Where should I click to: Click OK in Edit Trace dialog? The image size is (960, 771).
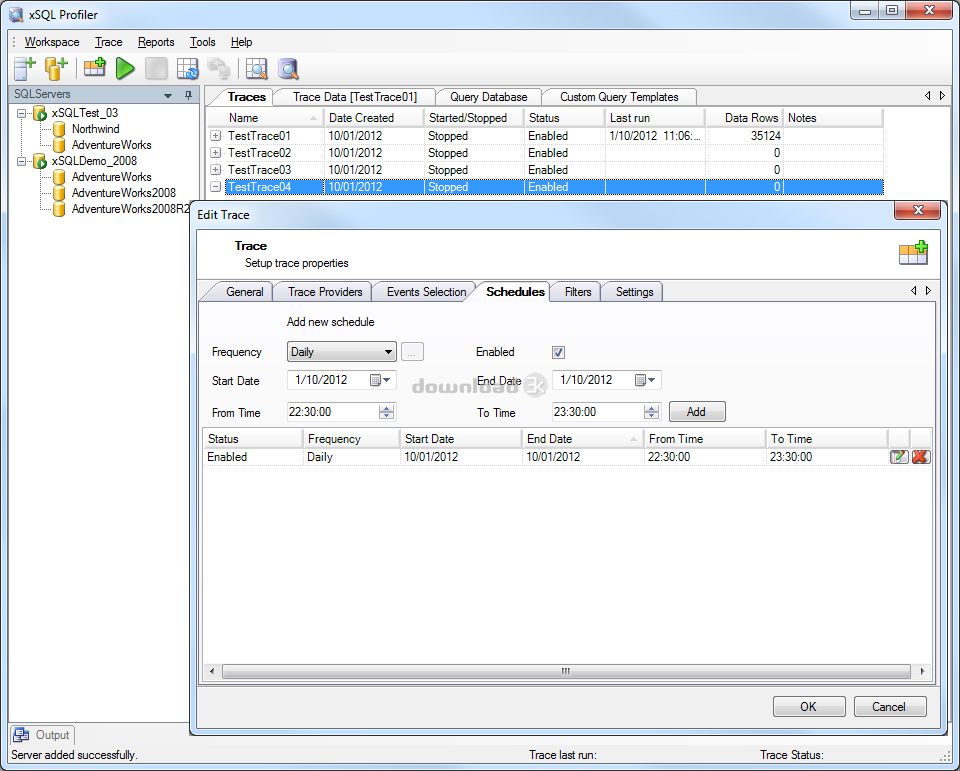pyautogui.click(x=808, y=707)
